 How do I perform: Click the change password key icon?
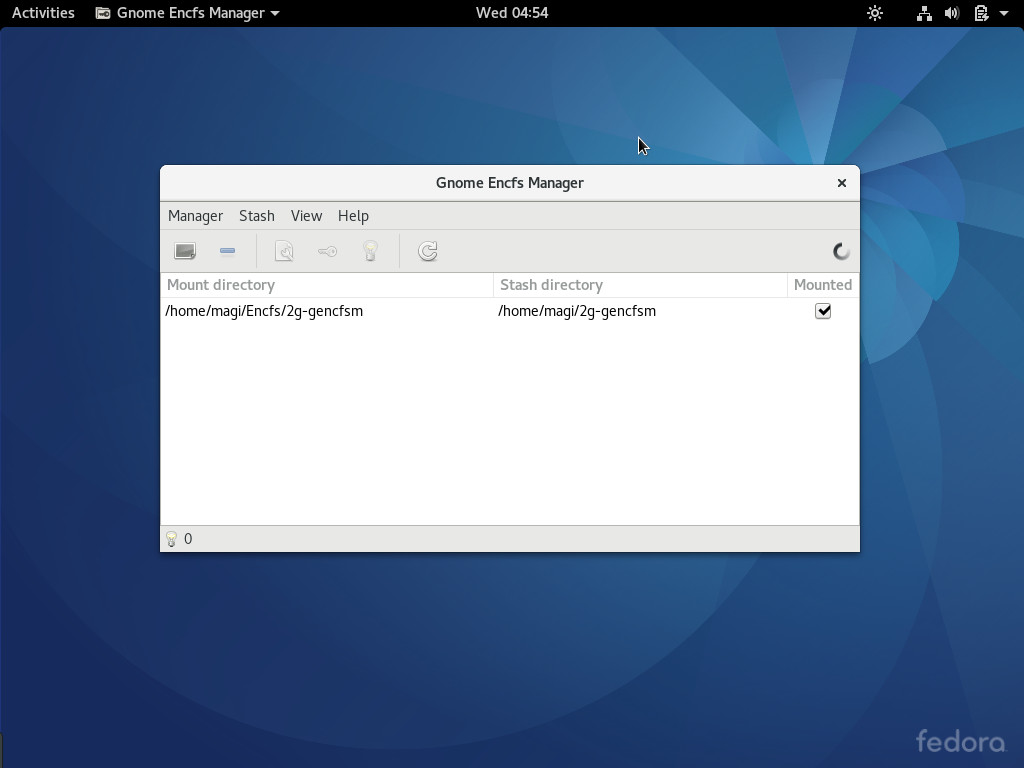click(x=327, y=251)
